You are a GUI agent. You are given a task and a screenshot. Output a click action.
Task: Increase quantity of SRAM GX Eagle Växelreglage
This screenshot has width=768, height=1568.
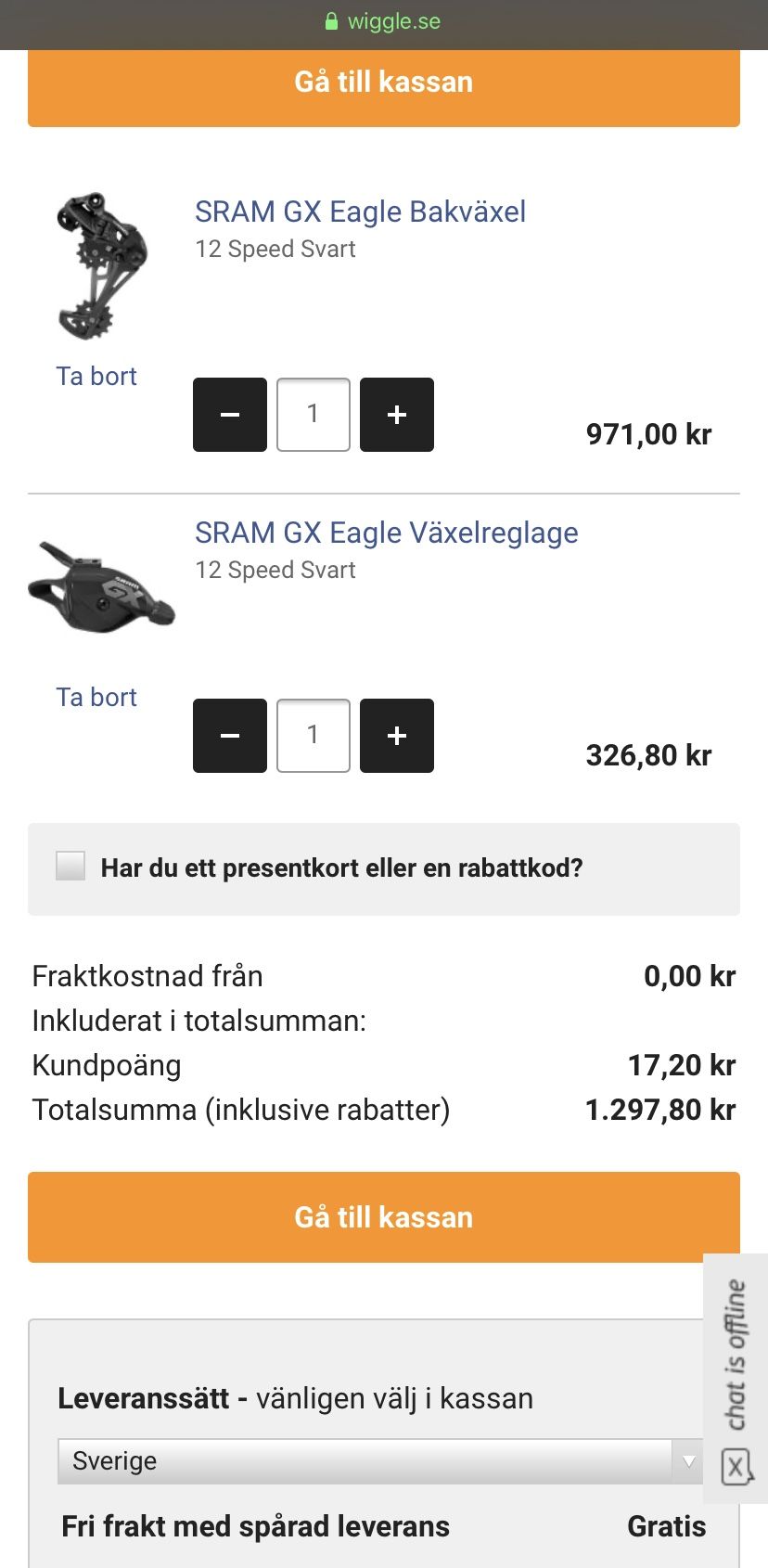397,736
